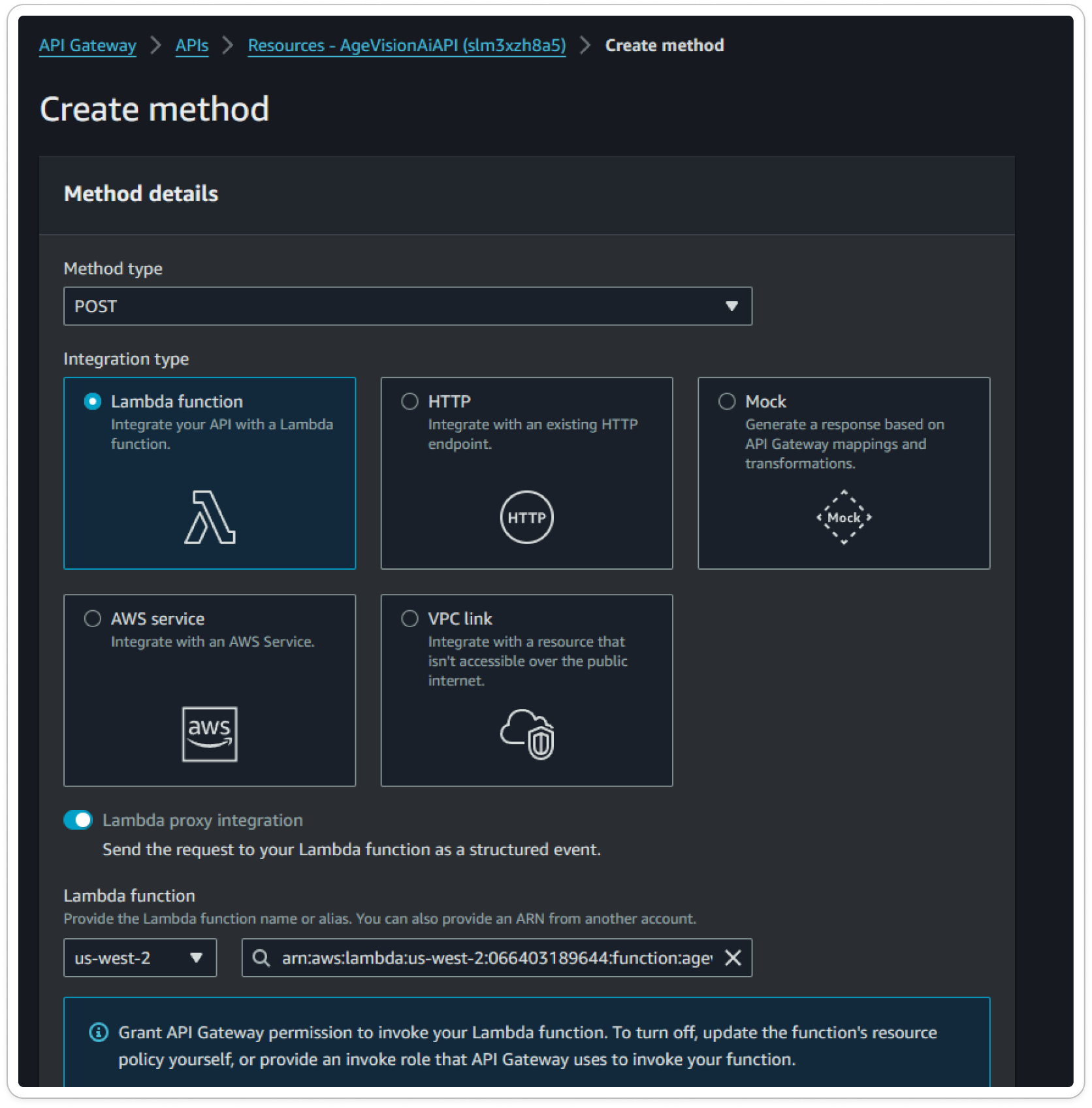1092x1108 pixels.
Task: Click the VPC link cloud shield icon
Action: 526,734
